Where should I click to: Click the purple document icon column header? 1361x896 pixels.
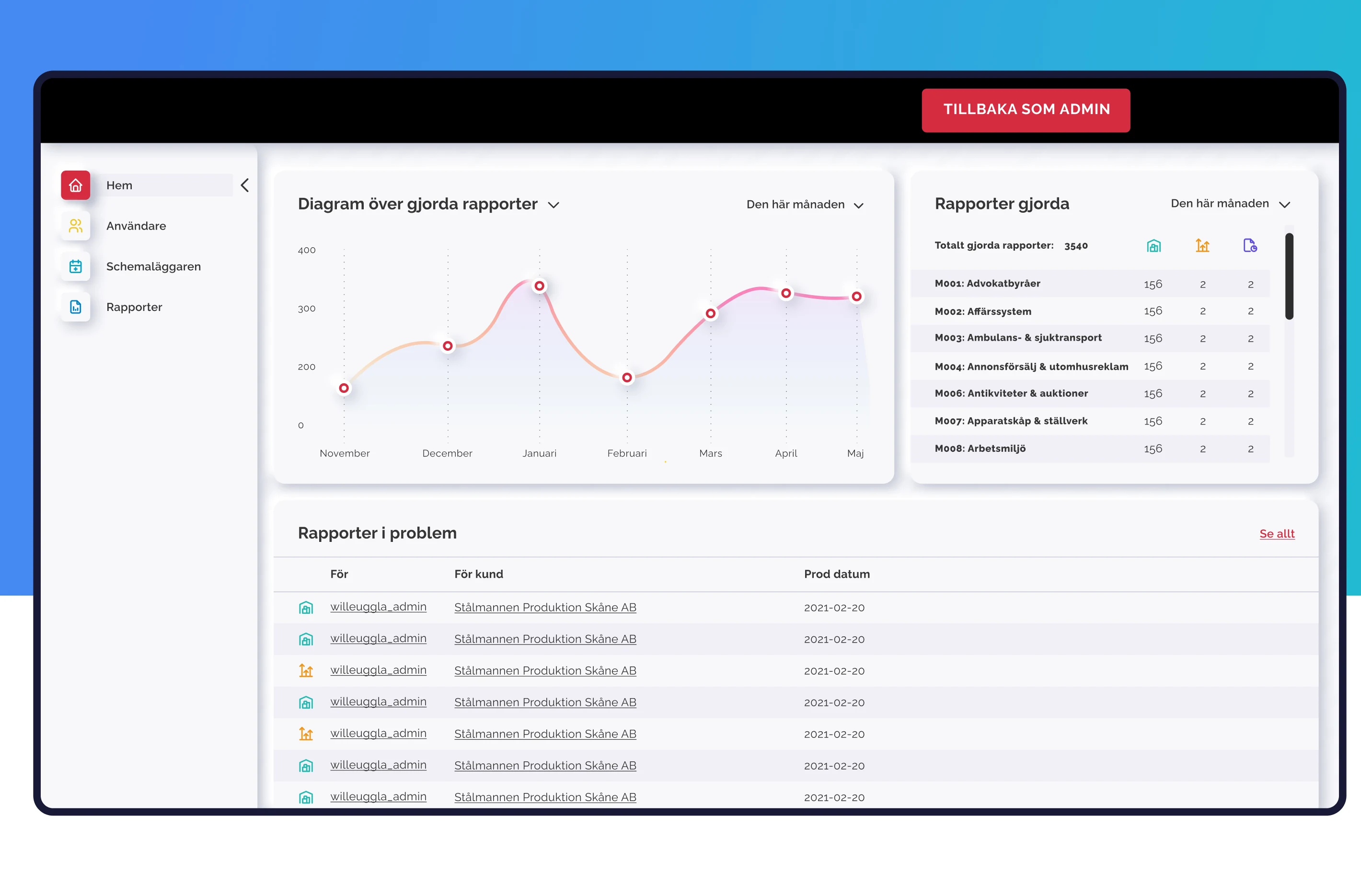click(x=1250, y=246)
